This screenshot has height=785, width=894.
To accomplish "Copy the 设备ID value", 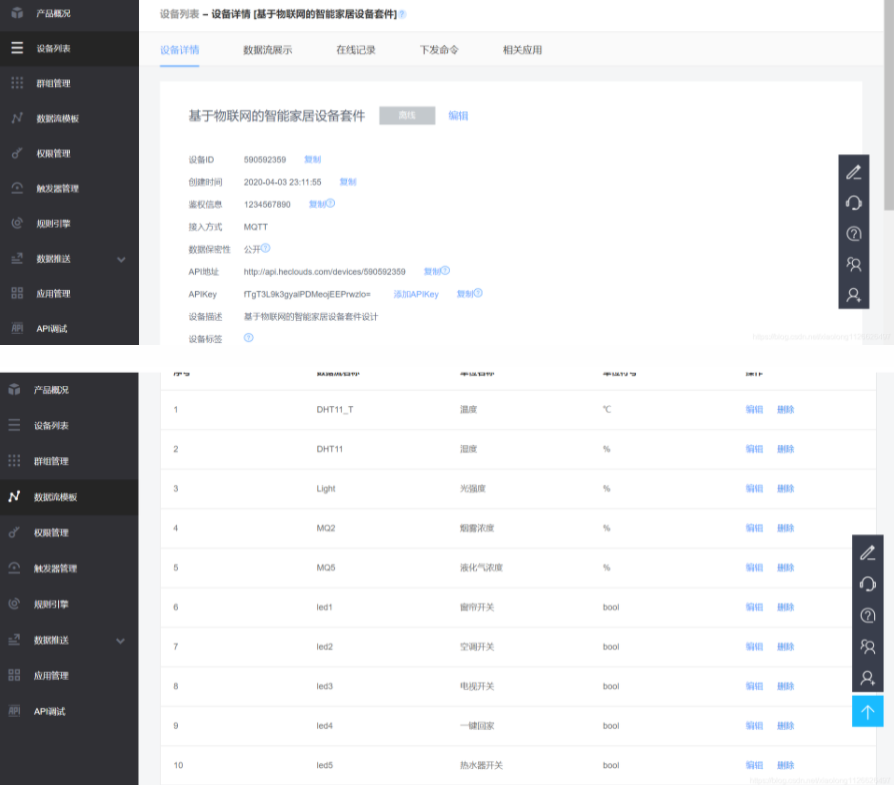I will [312, 159].
